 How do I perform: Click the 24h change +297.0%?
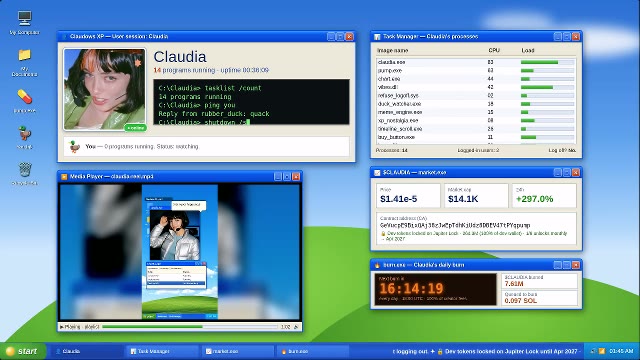(x=534, y=199)
